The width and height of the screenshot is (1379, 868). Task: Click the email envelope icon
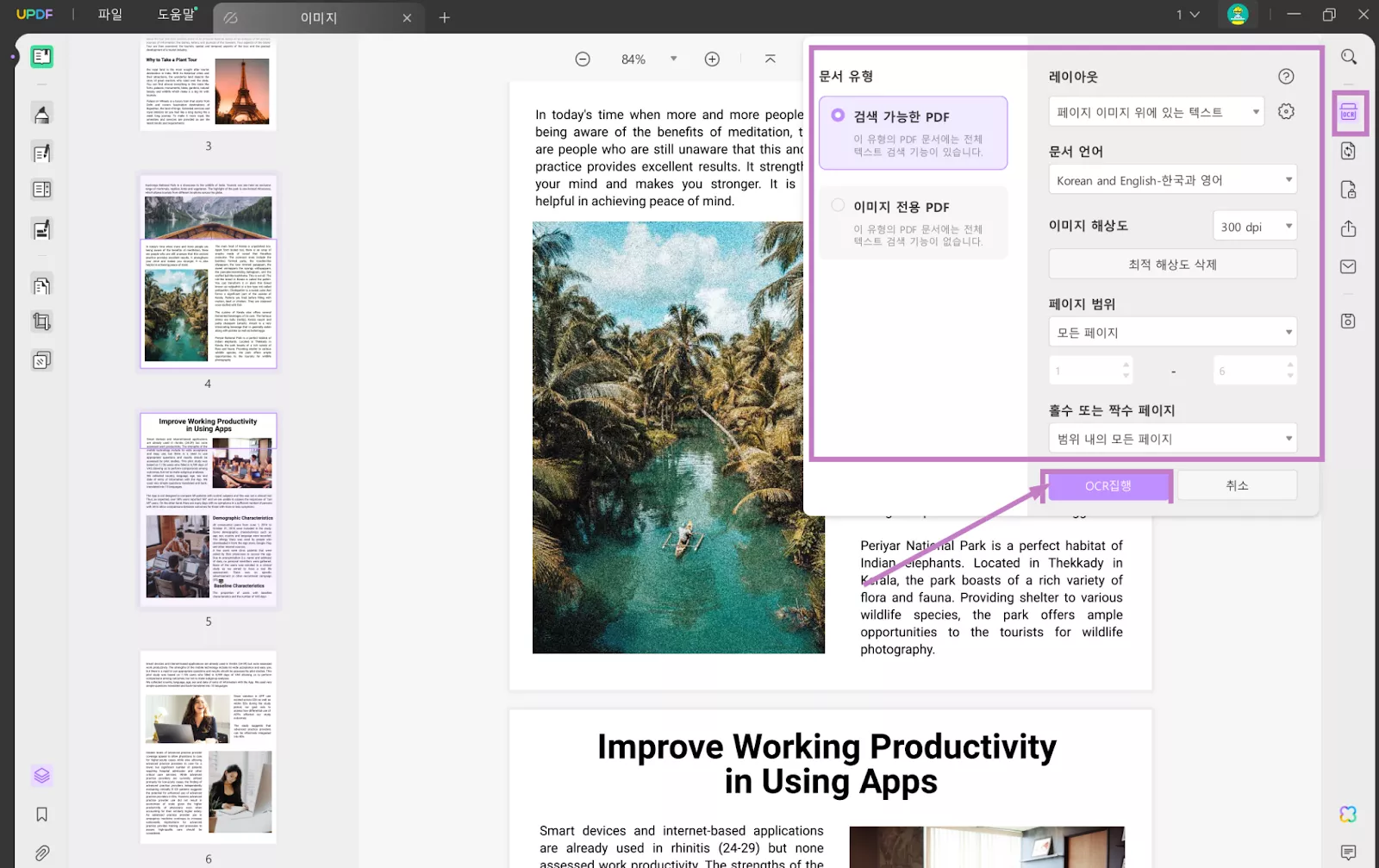pos(1349,267)
